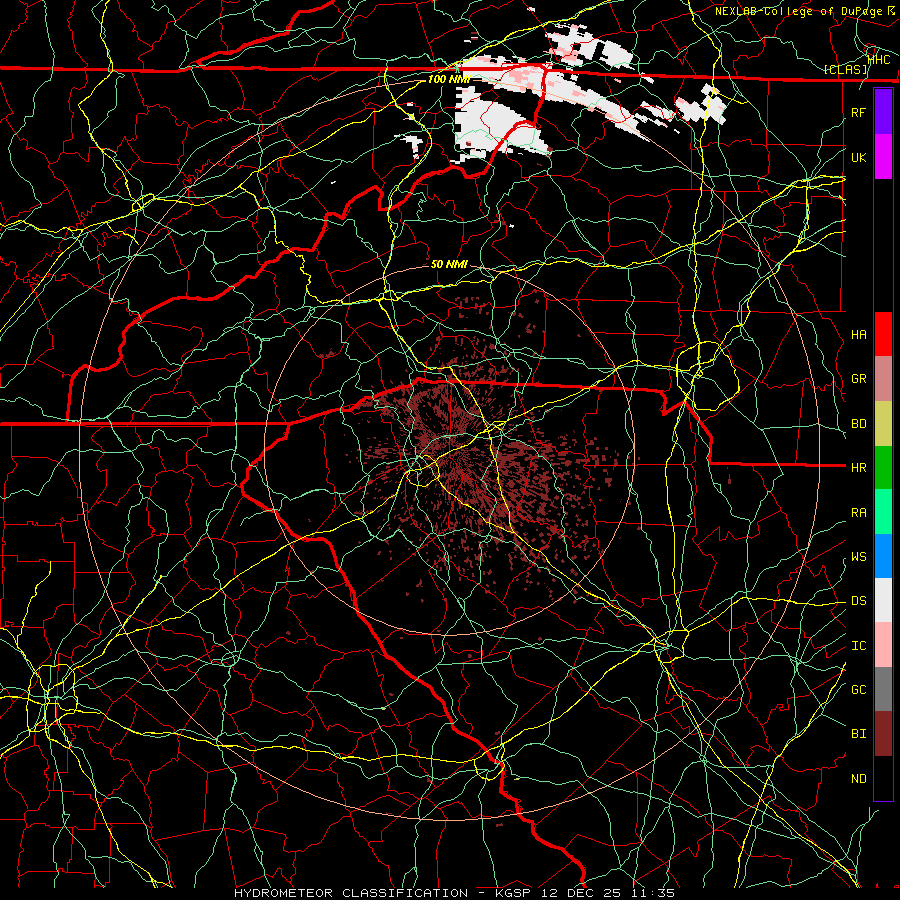Click the 100 NMI range ring label
Viewport: 900px width, 900px height.
[449, 79]
